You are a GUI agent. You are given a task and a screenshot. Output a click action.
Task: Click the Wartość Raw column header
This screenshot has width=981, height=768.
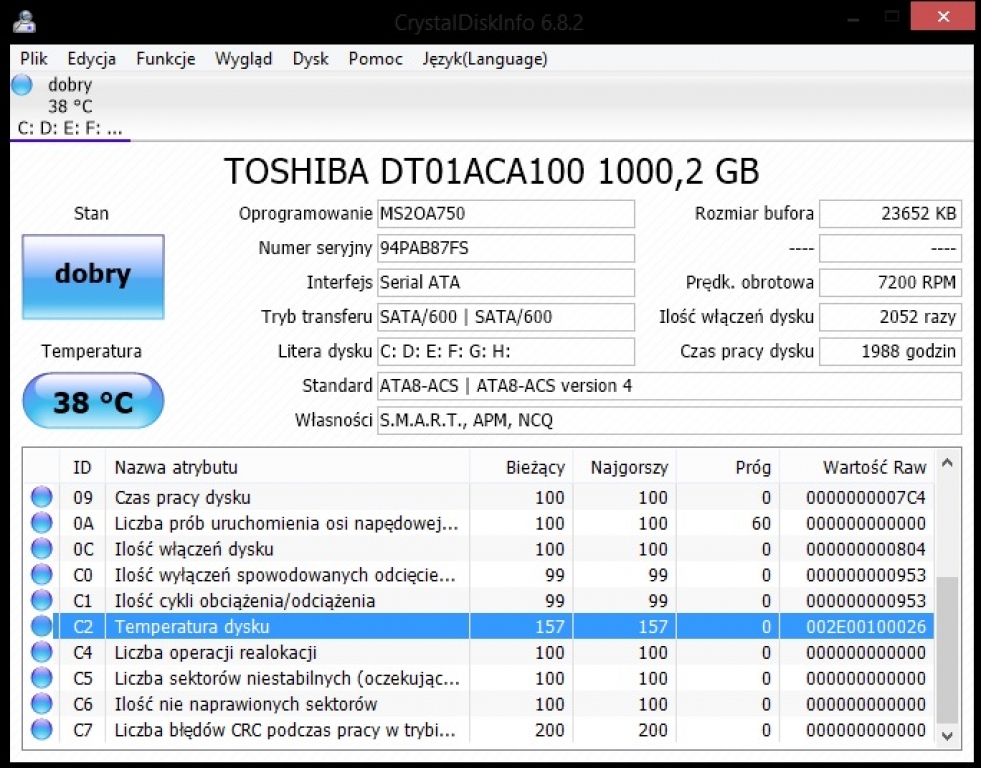tap(856, 467)
